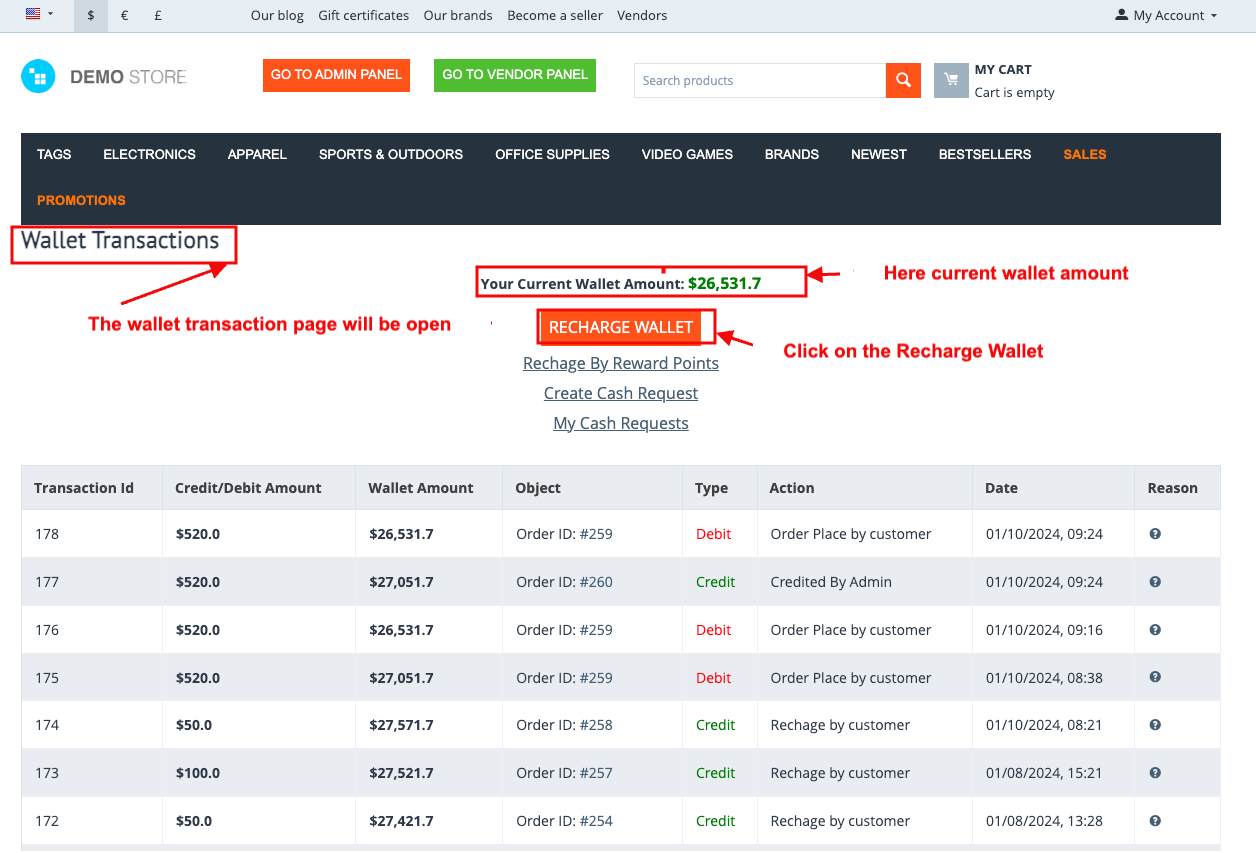The height and width of the screenshot is (853, 1256).
Task: Switch currency to pound sterling
Action: click(158, 15)
